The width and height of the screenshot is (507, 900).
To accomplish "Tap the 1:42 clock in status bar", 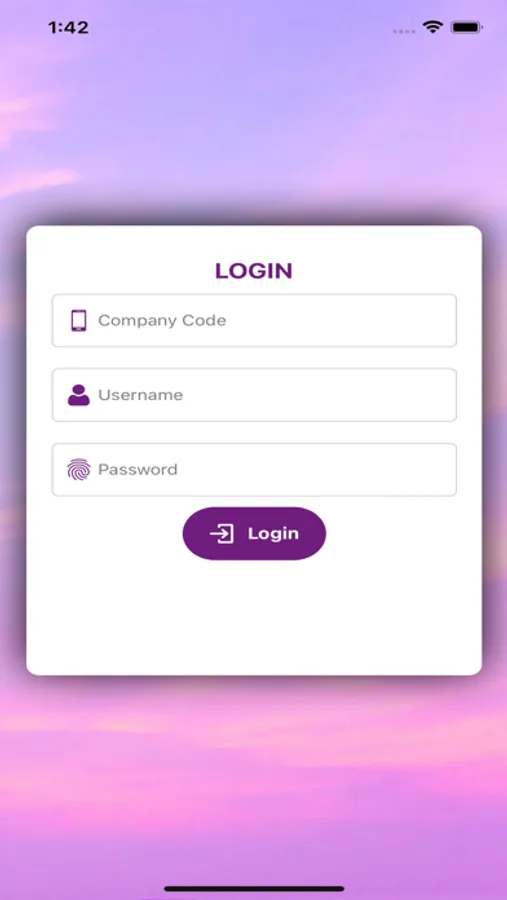I will [68, 28].
